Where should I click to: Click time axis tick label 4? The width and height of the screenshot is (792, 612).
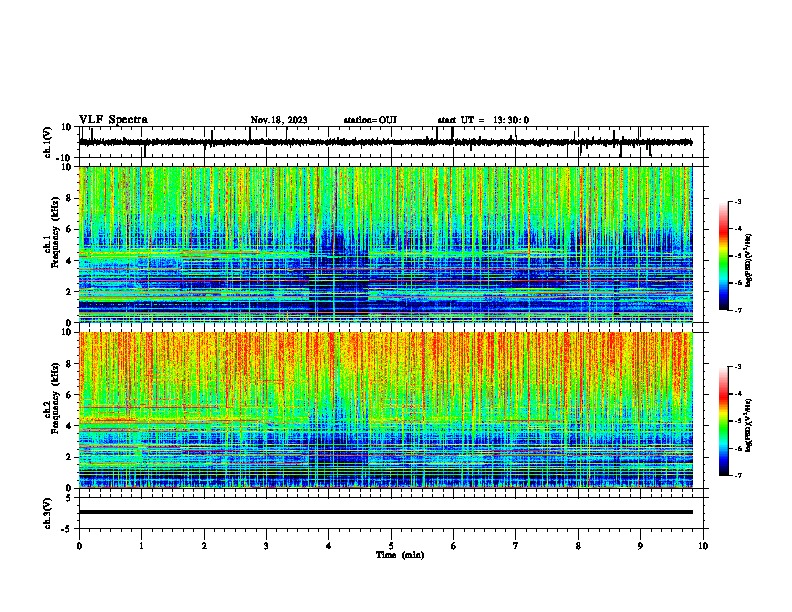[329, 546]
